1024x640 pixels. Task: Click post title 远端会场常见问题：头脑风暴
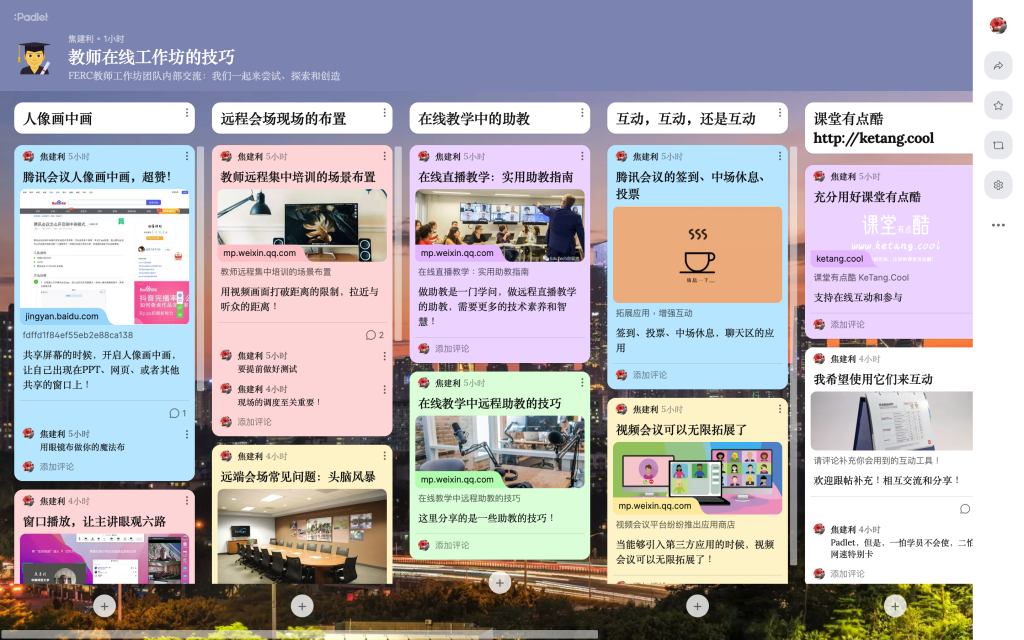(298, 477)
